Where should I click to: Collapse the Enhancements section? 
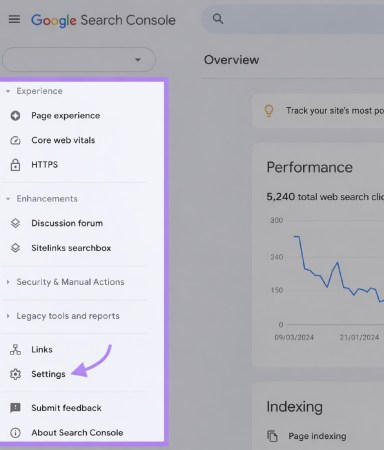pyautogui.click(x=42, y=199)
